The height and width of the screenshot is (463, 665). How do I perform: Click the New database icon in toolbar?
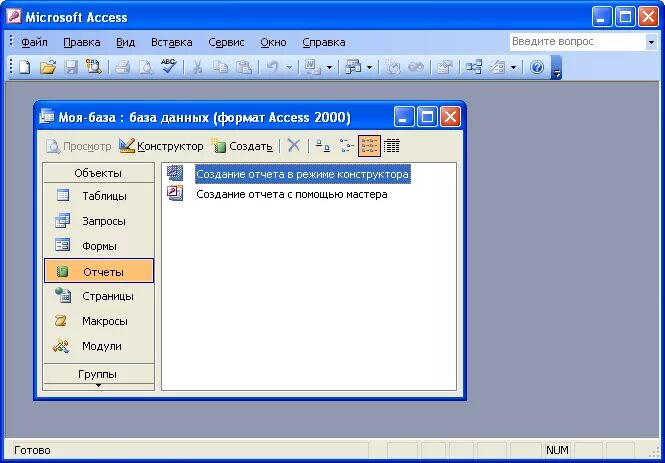pos(25,67)
